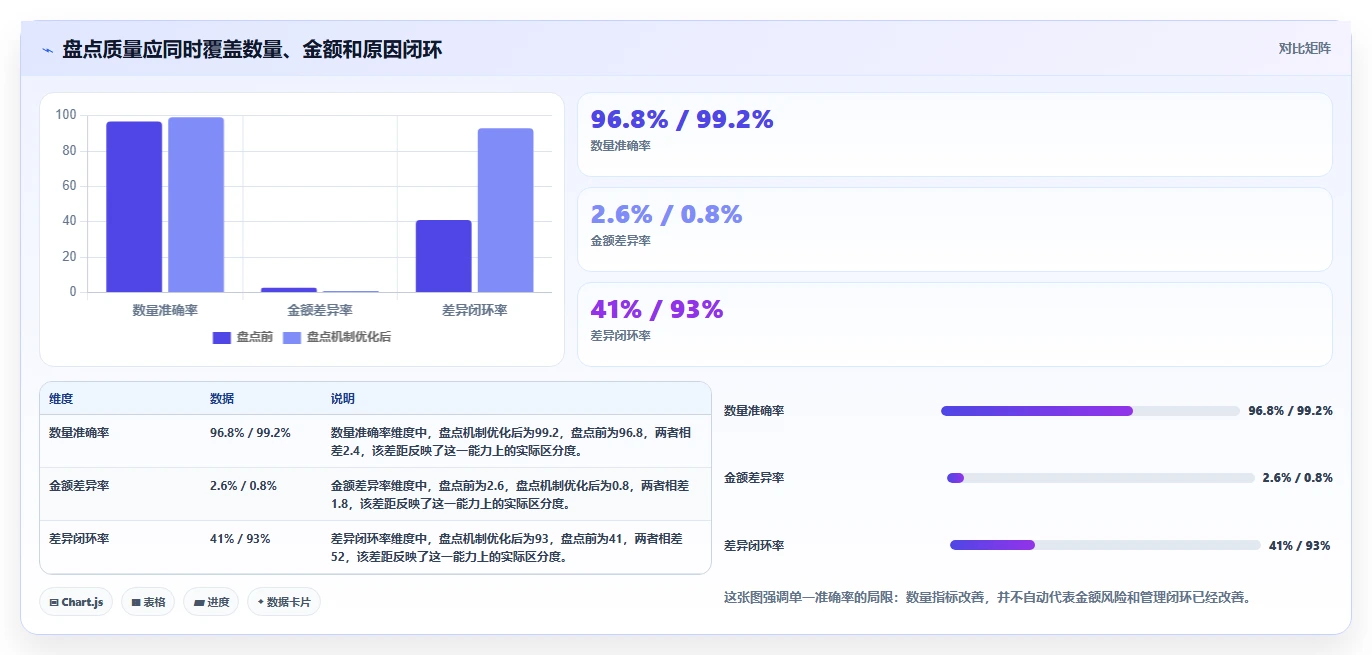
Task: Click the 进度 tag
Action: pos(211,602)
